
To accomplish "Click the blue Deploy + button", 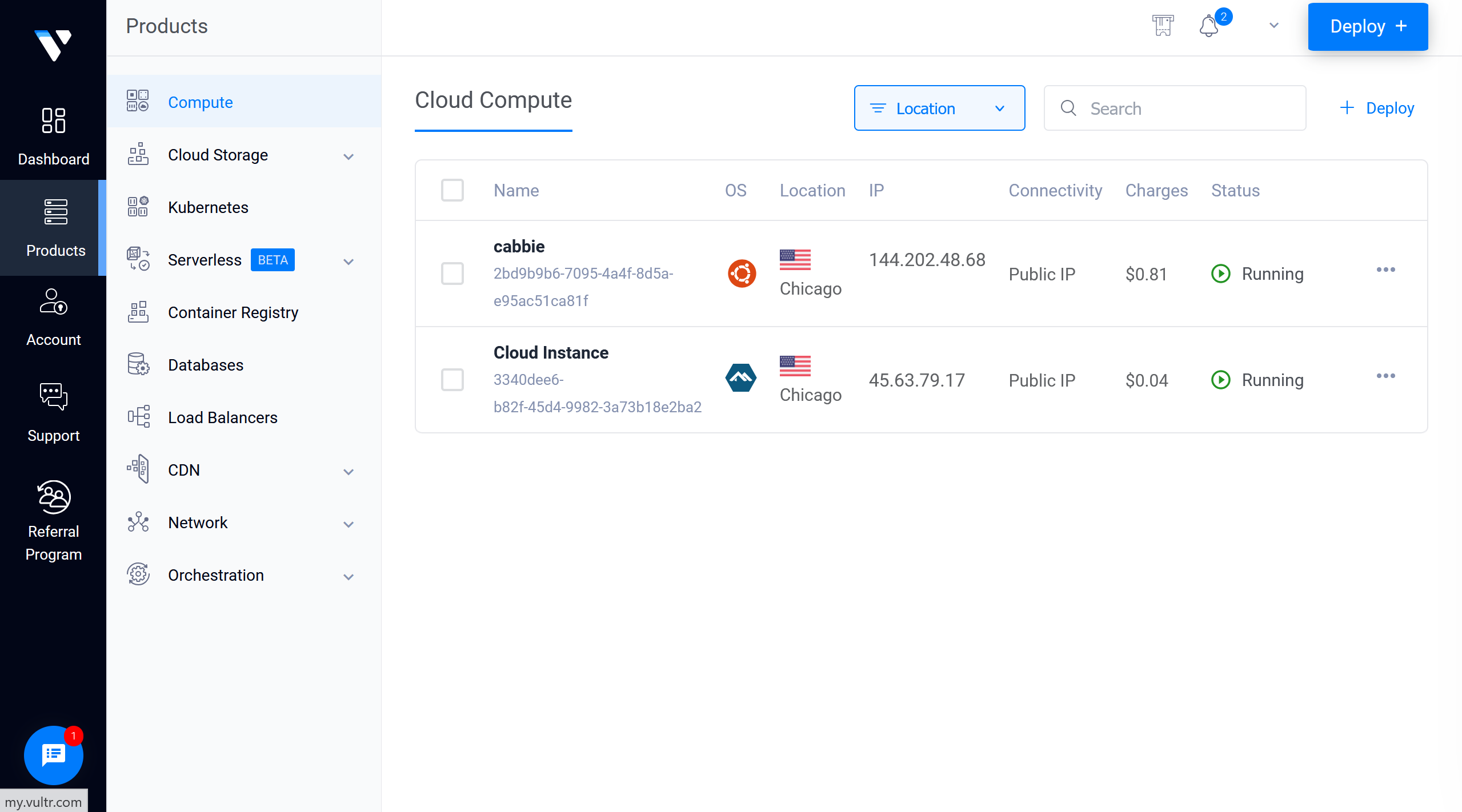I will click(x=1368, y=26).
